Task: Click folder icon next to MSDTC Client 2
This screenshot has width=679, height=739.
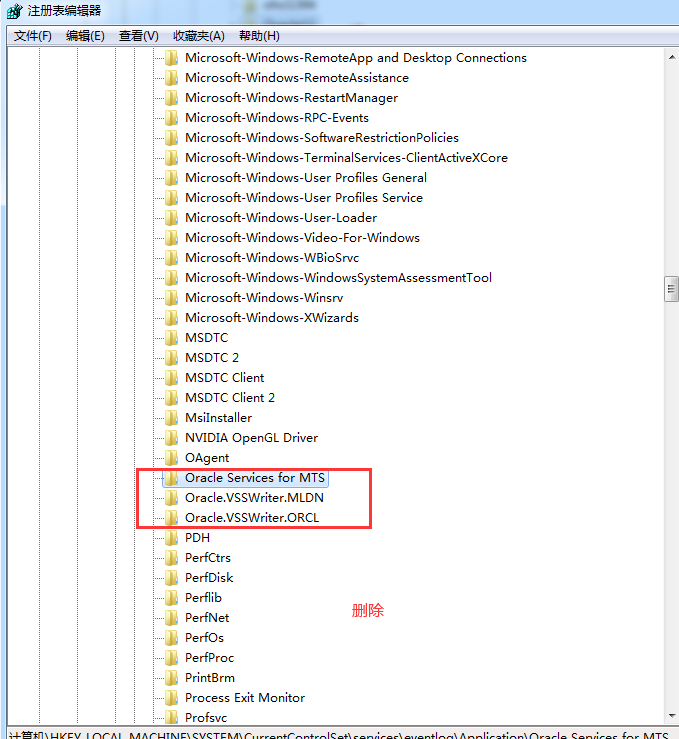Action: [172, 398]
